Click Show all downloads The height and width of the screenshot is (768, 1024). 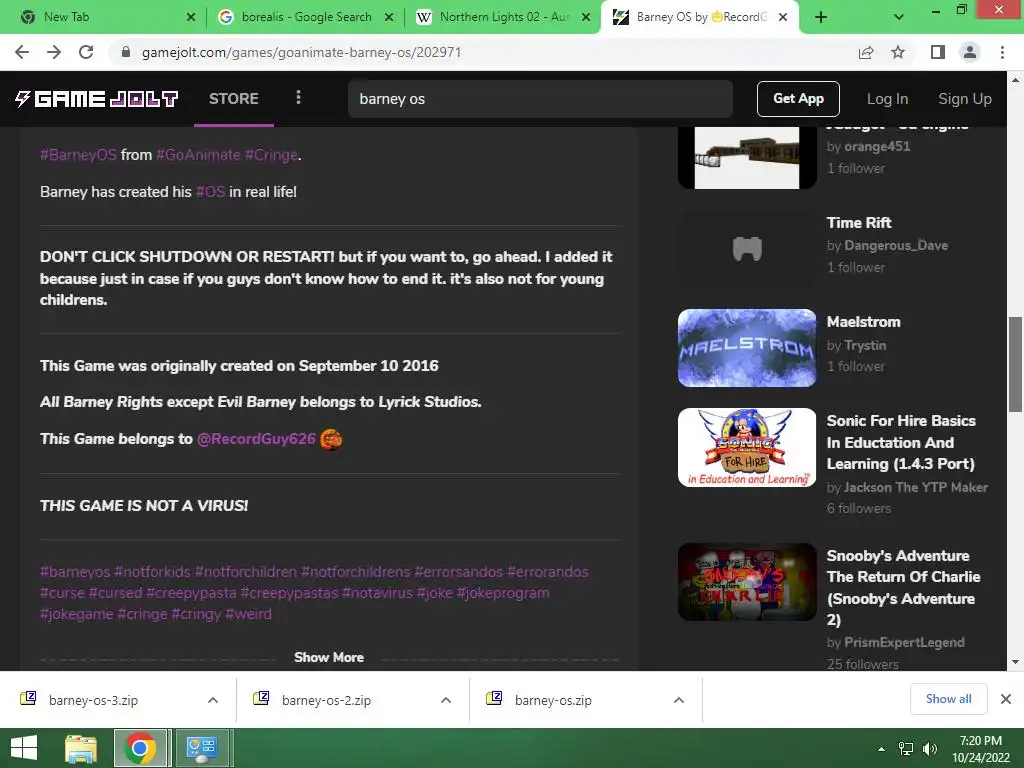[948, 699]
